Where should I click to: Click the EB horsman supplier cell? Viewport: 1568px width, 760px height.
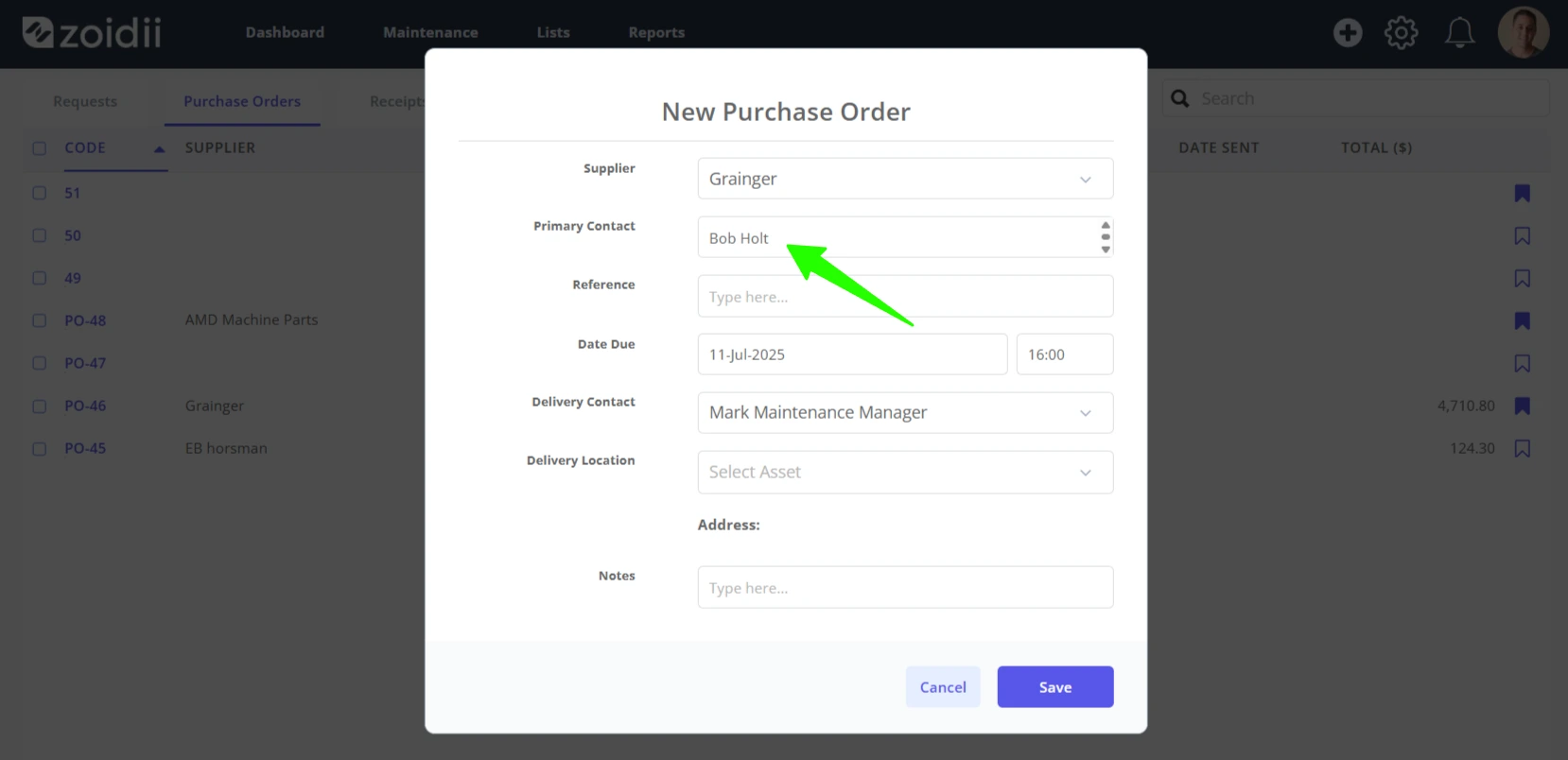click(226, 448)
